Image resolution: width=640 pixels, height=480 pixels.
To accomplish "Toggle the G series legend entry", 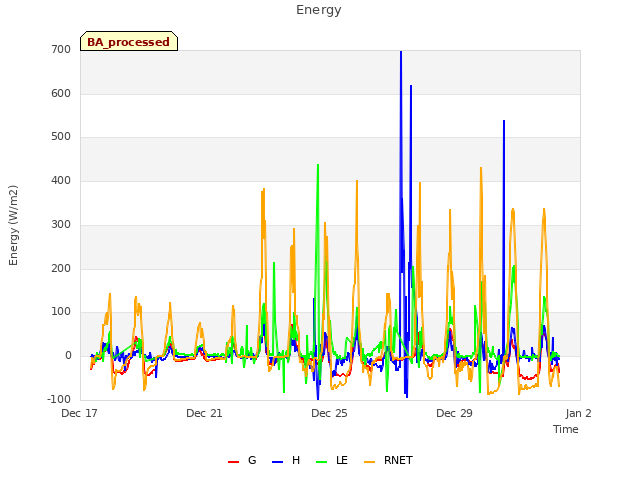I will coord(242,460).
